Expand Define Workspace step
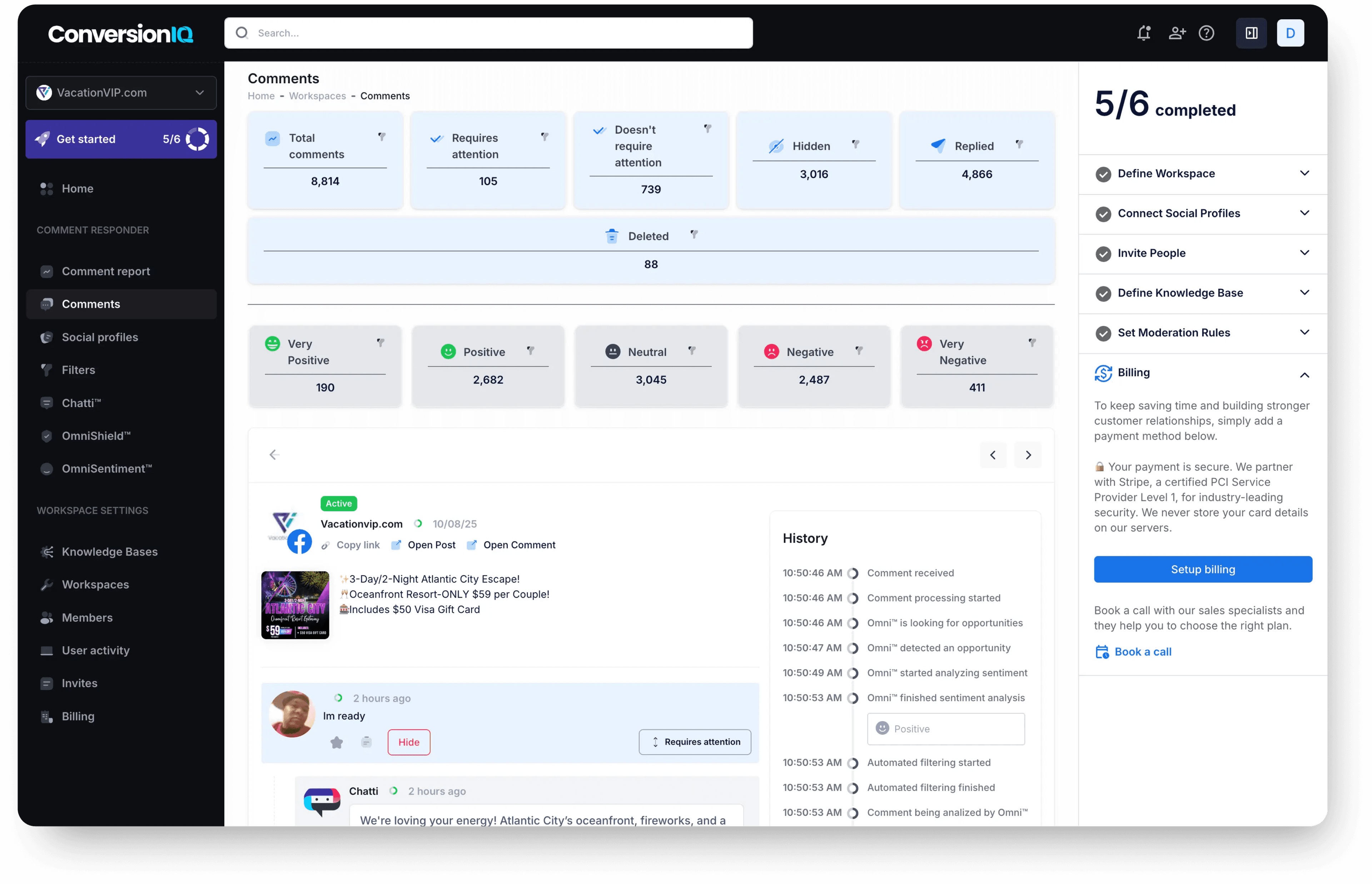 click(1203, 173)
